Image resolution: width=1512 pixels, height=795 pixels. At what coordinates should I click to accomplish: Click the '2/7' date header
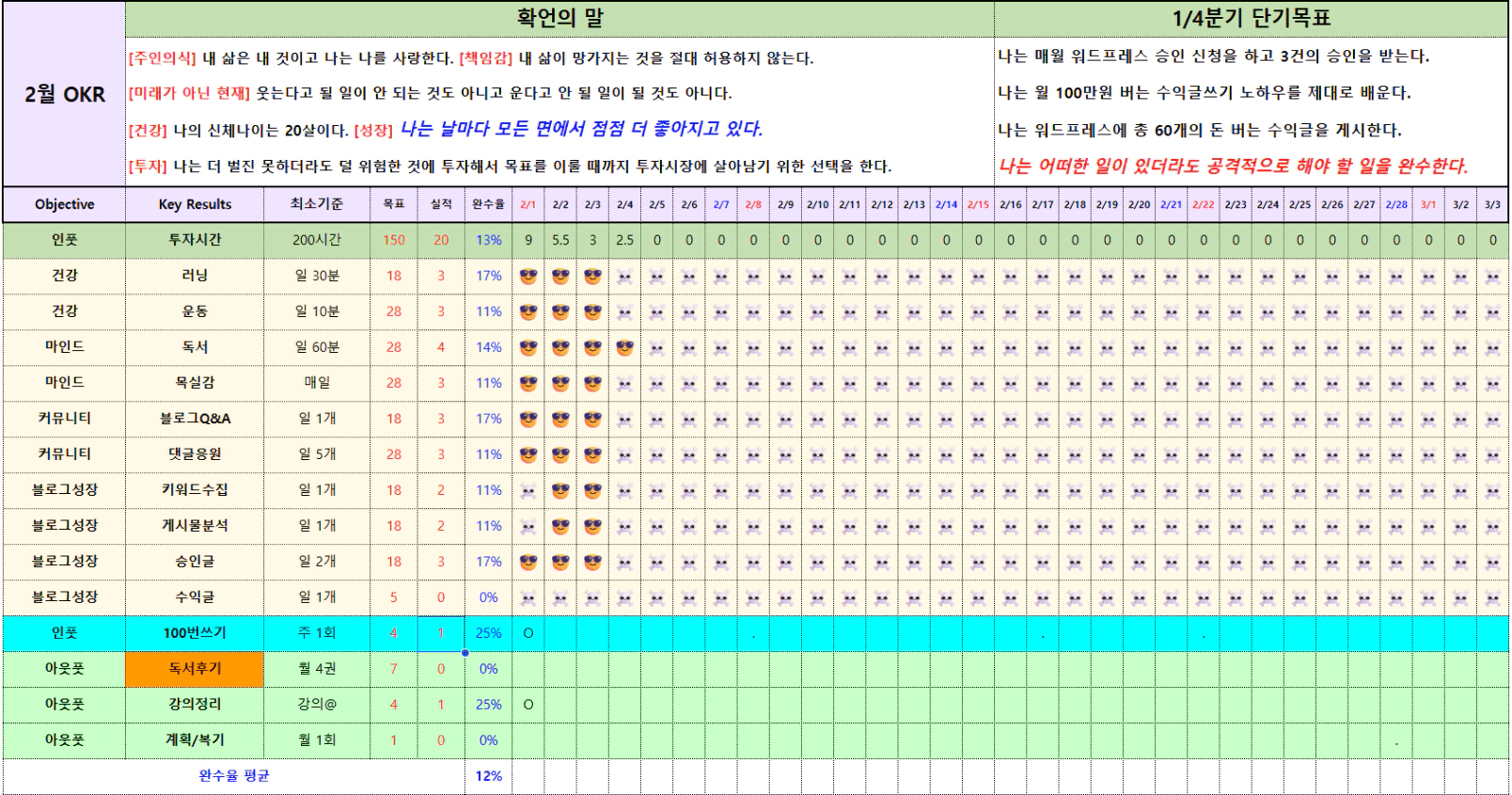[721, 204]
